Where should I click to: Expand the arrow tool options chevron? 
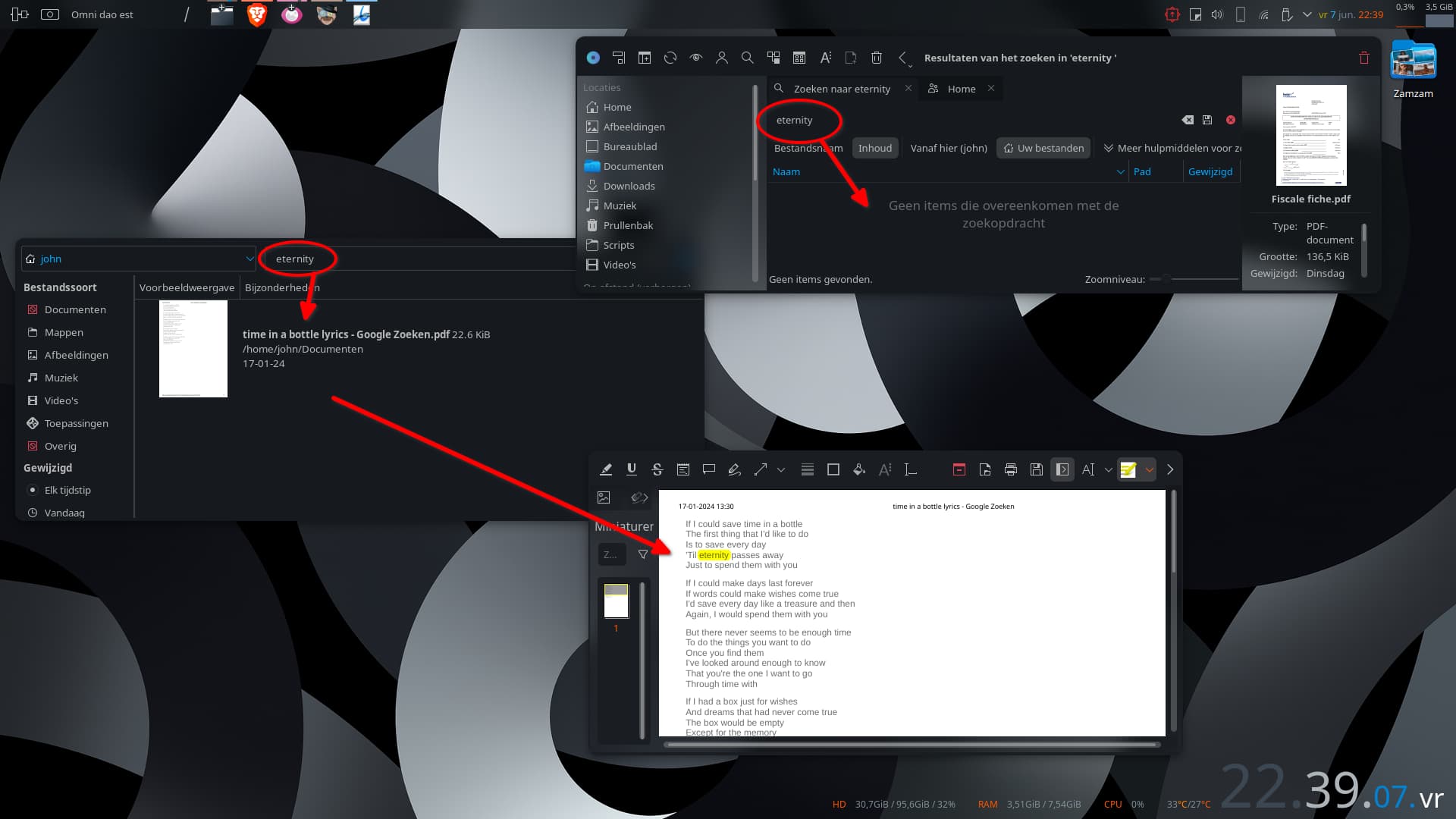coord(781,469)
